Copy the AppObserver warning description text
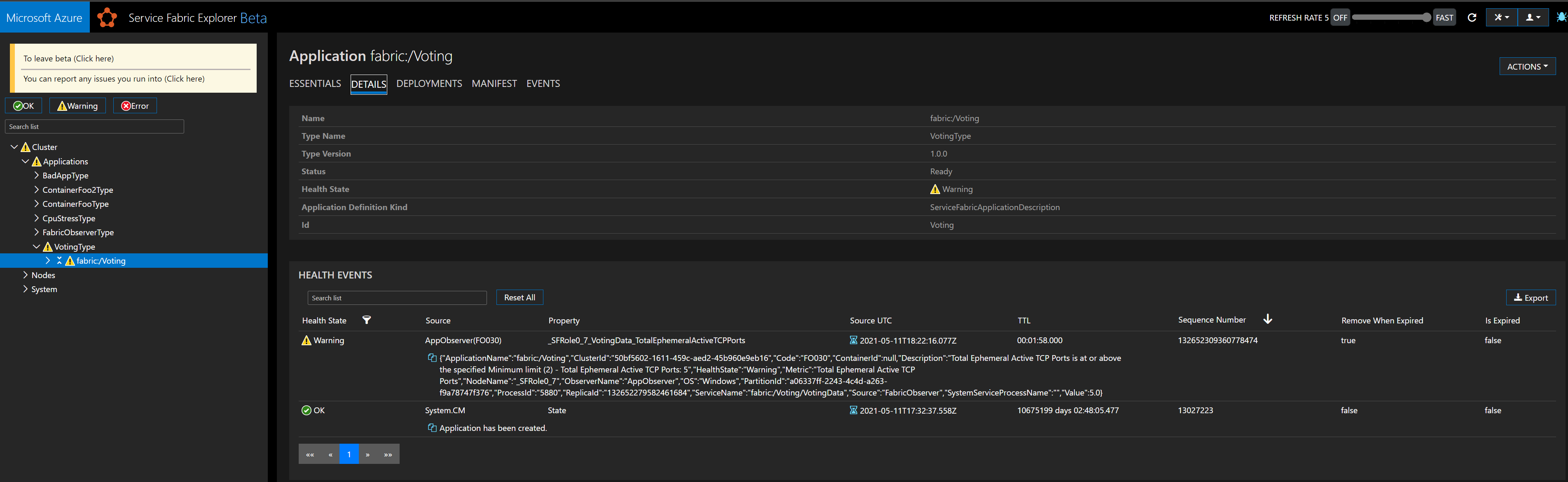The image size is (1568, 482). (432, 358)
